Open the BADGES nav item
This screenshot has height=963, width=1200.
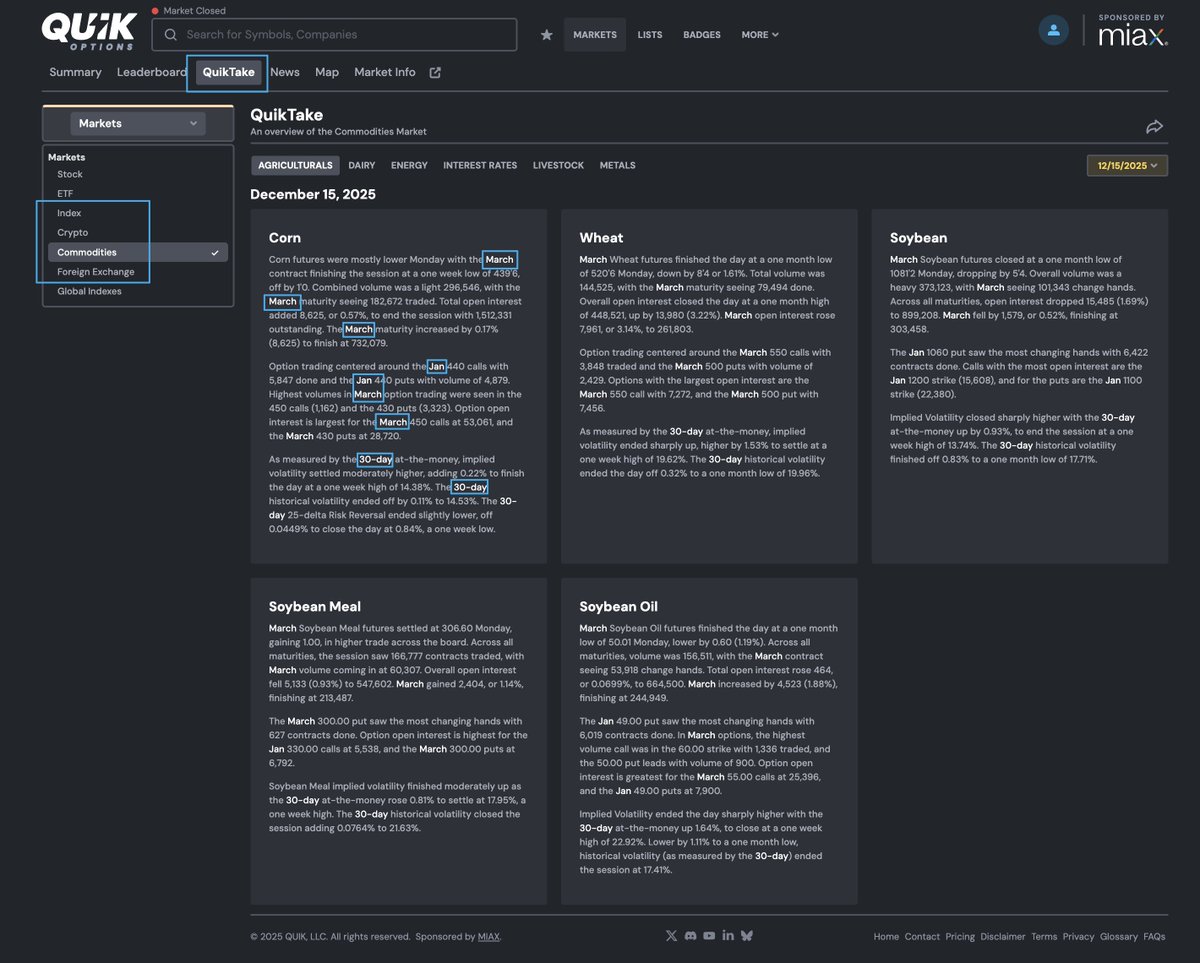click(702, 35)
